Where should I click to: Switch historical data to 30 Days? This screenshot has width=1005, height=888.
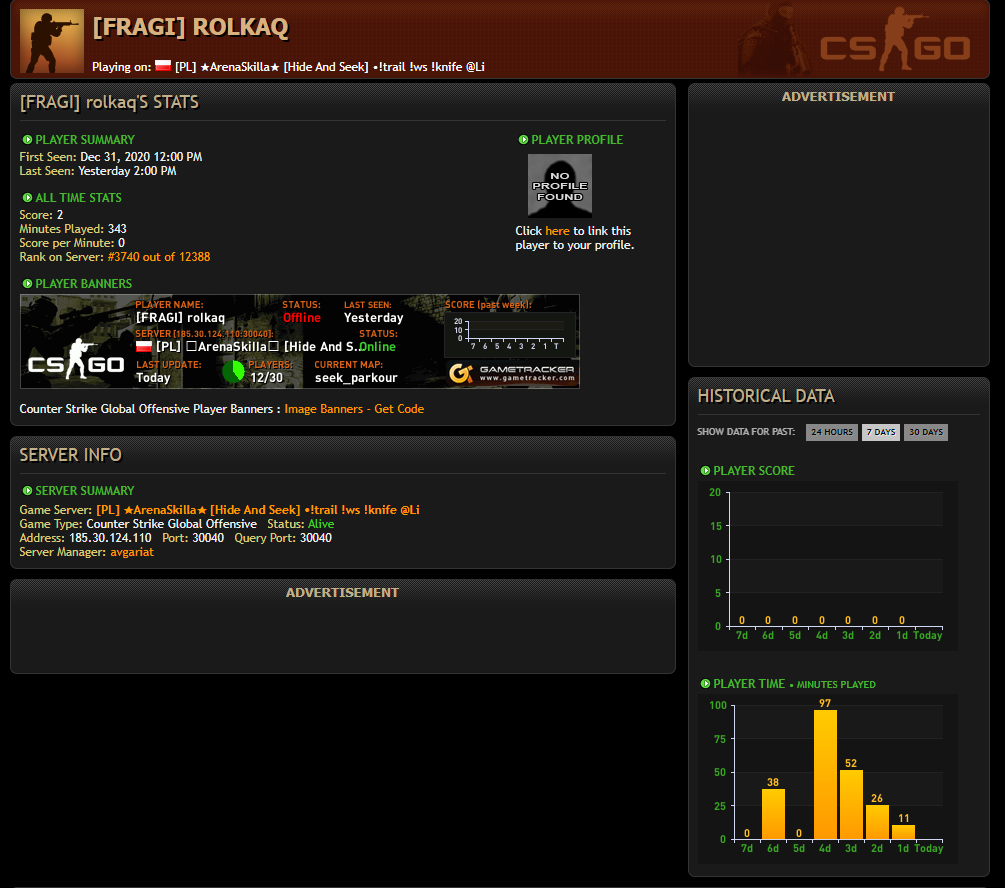click(926, 432)
